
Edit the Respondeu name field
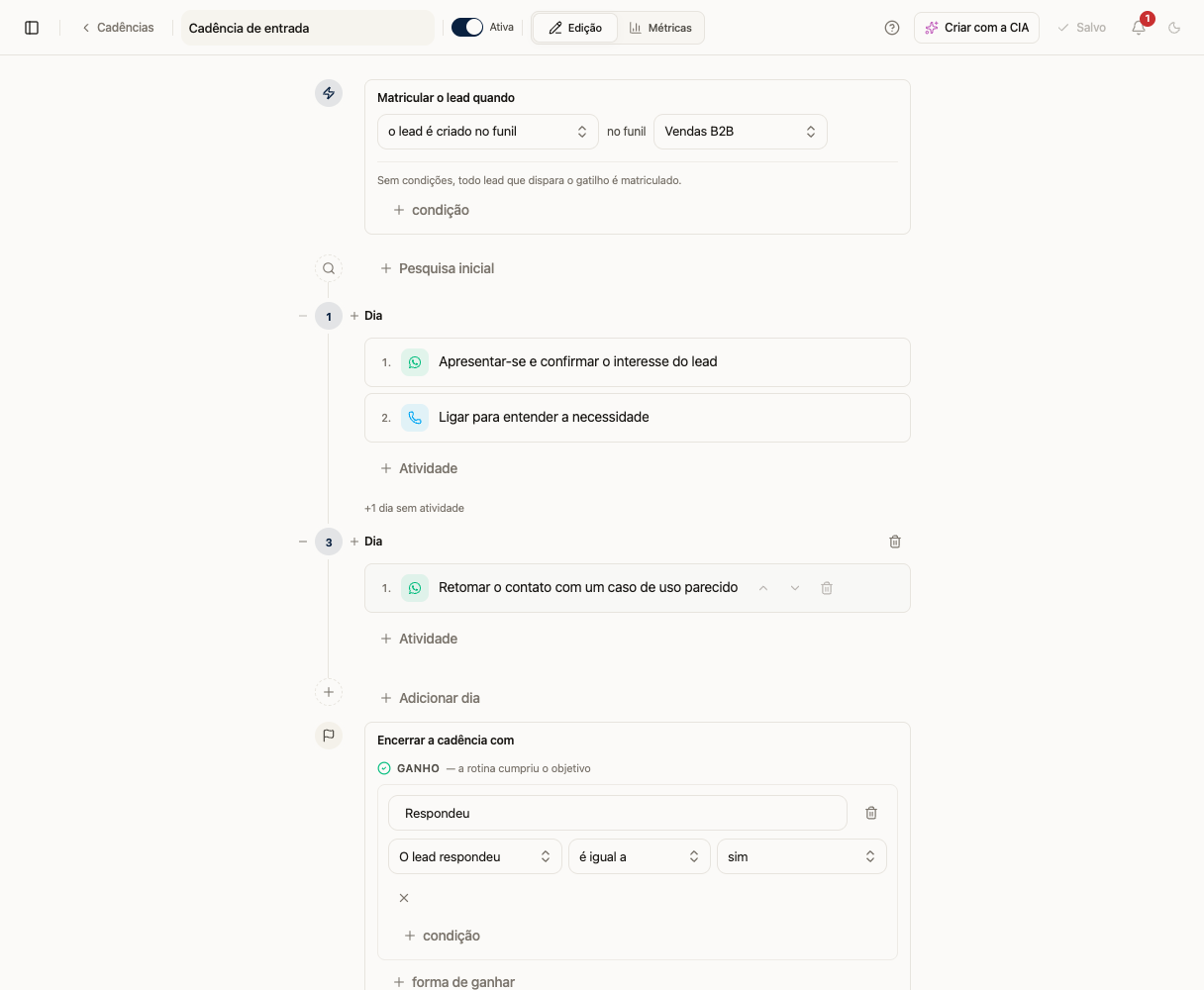pos(618,813)
